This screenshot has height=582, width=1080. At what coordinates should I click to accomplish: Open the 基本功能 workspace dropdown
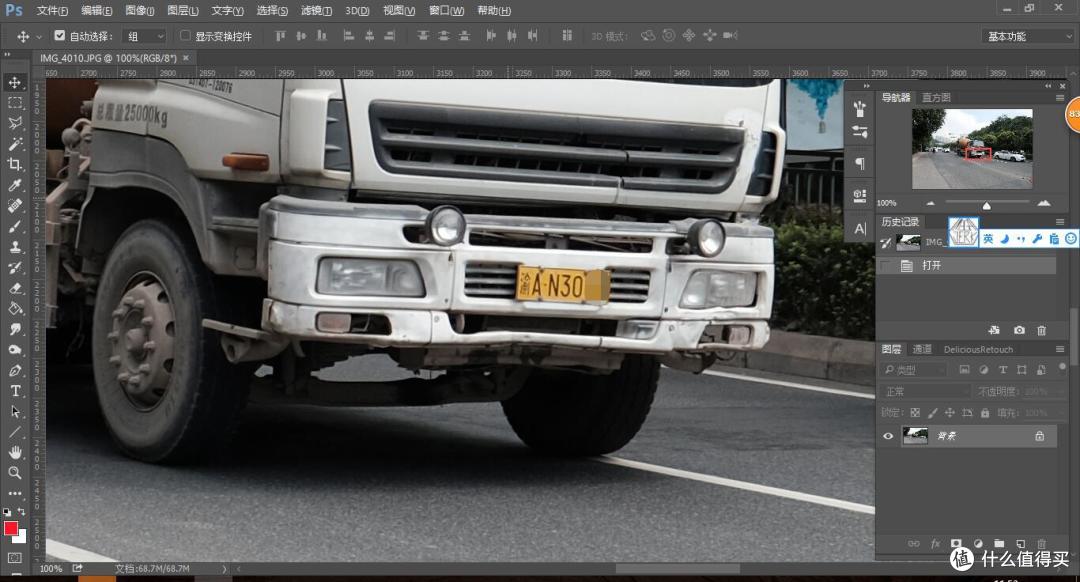(1028, 36)
